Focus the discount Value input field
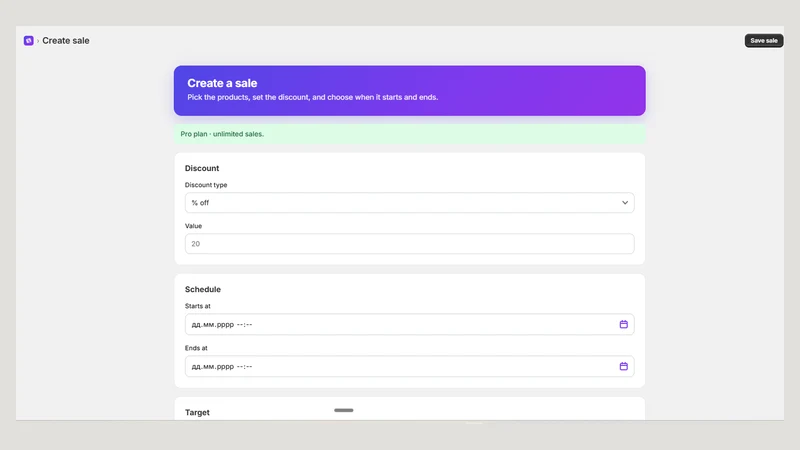Screen dimensions: 800x450 pos(410,244)
